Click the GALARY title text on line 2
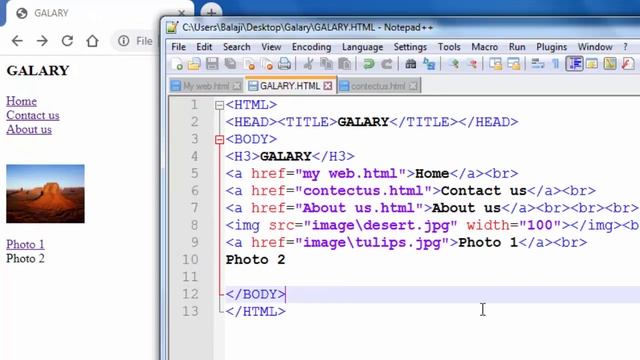The image size is (640, 360). tap(363, 122)
